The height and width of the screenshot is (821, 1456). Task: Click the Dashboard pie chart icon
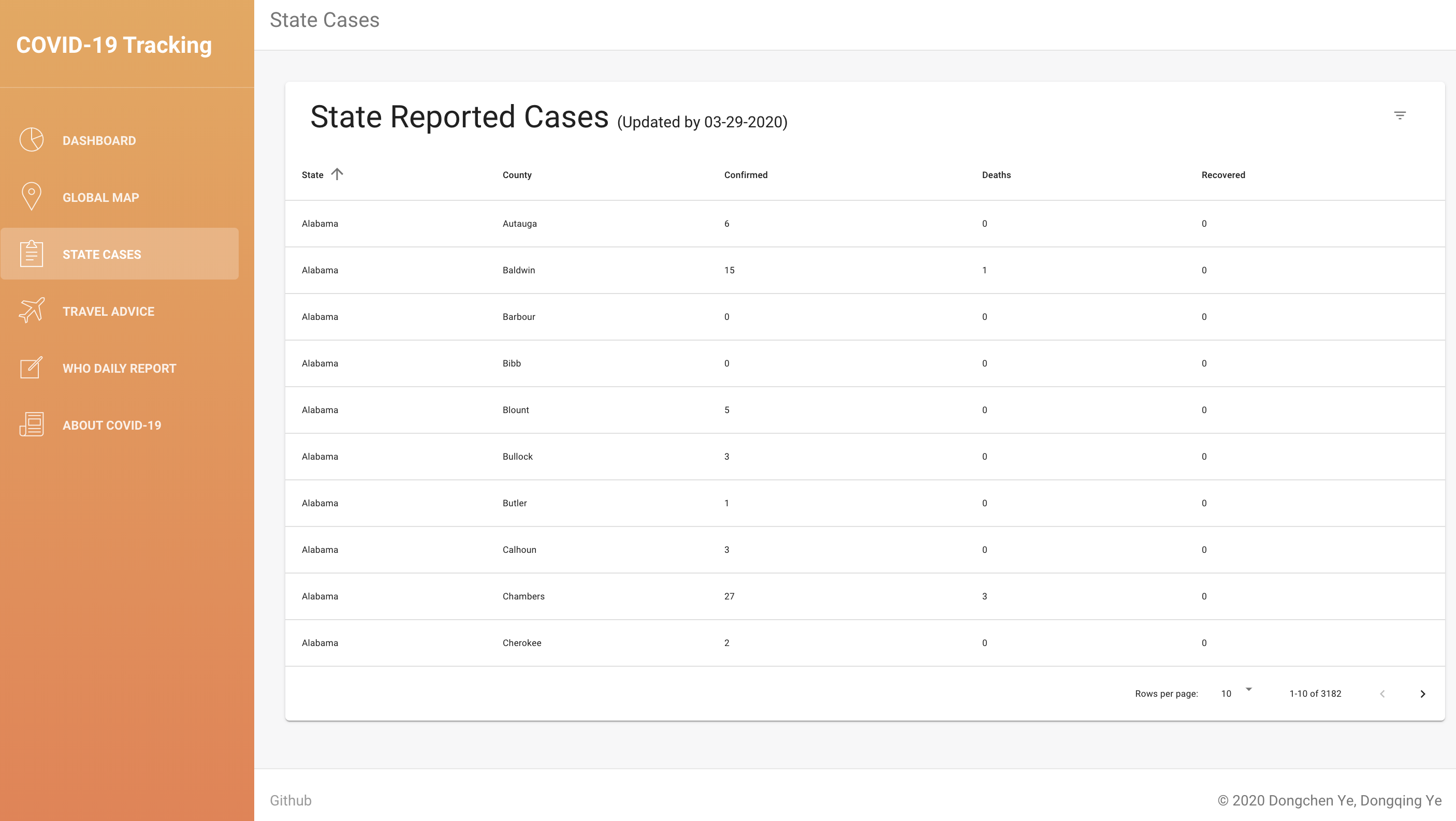point(32,140)
